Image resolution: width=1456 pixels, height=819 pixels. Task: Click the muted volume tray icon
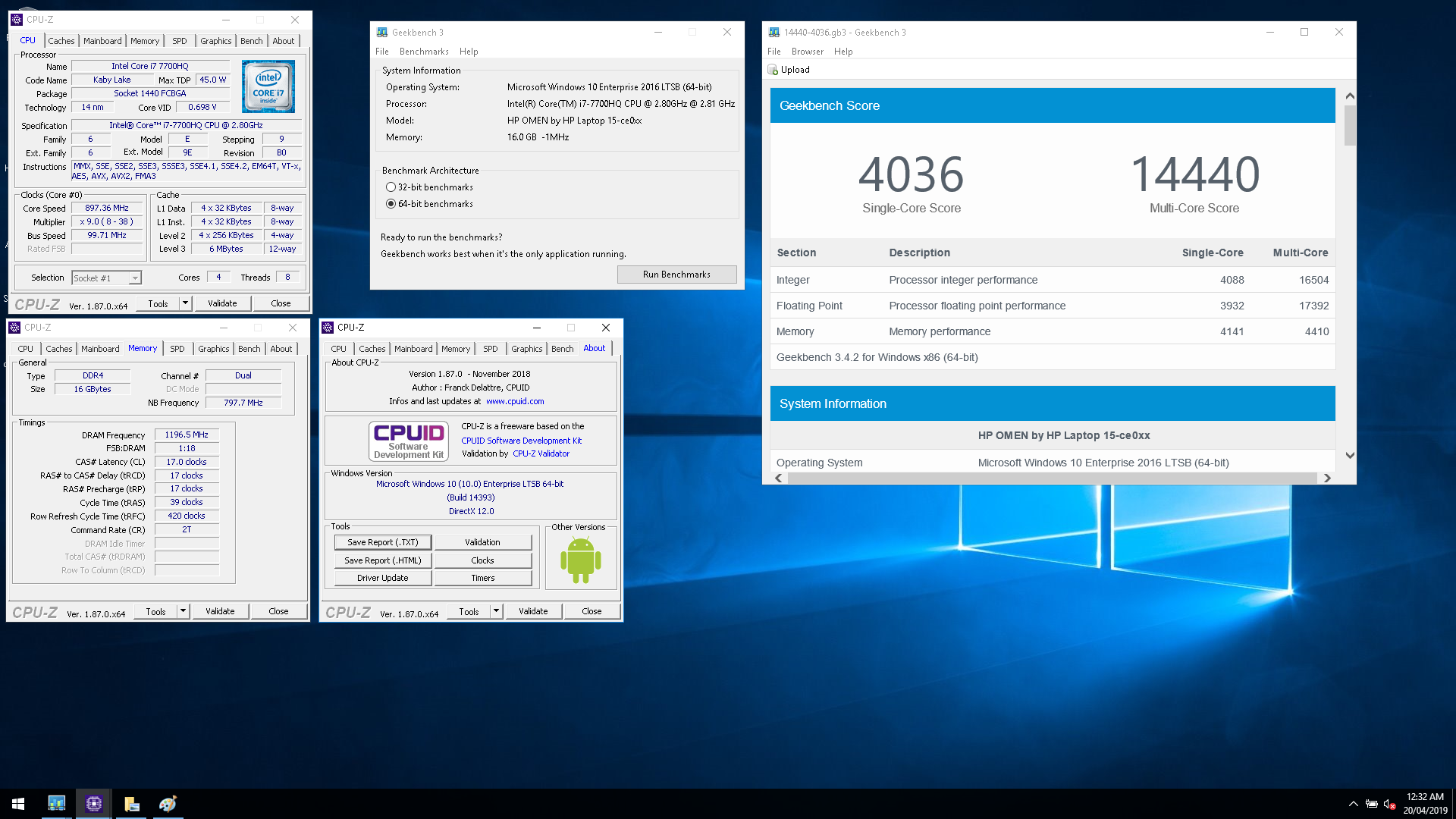(x=1389, y=804)
